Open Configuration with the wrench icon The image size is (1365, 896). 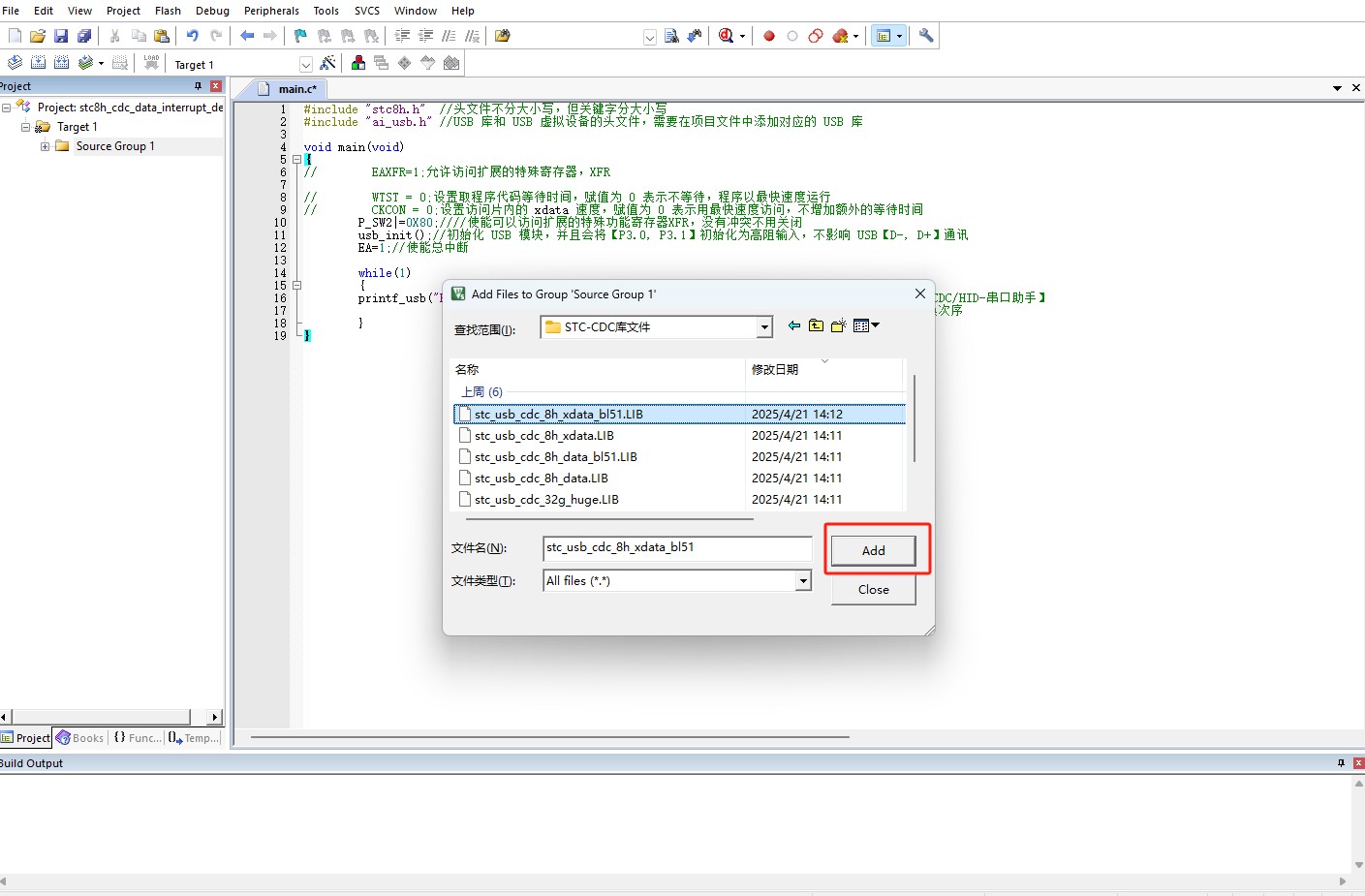pos(926,36)
